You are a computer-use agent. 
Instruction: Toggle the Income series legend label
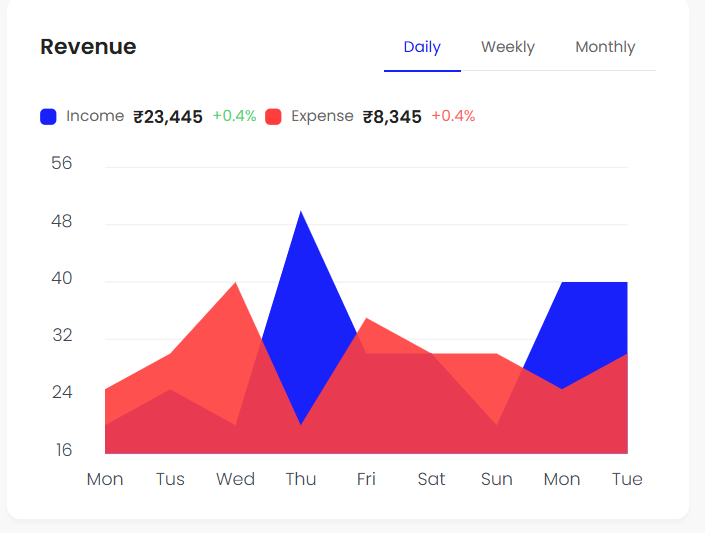[95, 116]
